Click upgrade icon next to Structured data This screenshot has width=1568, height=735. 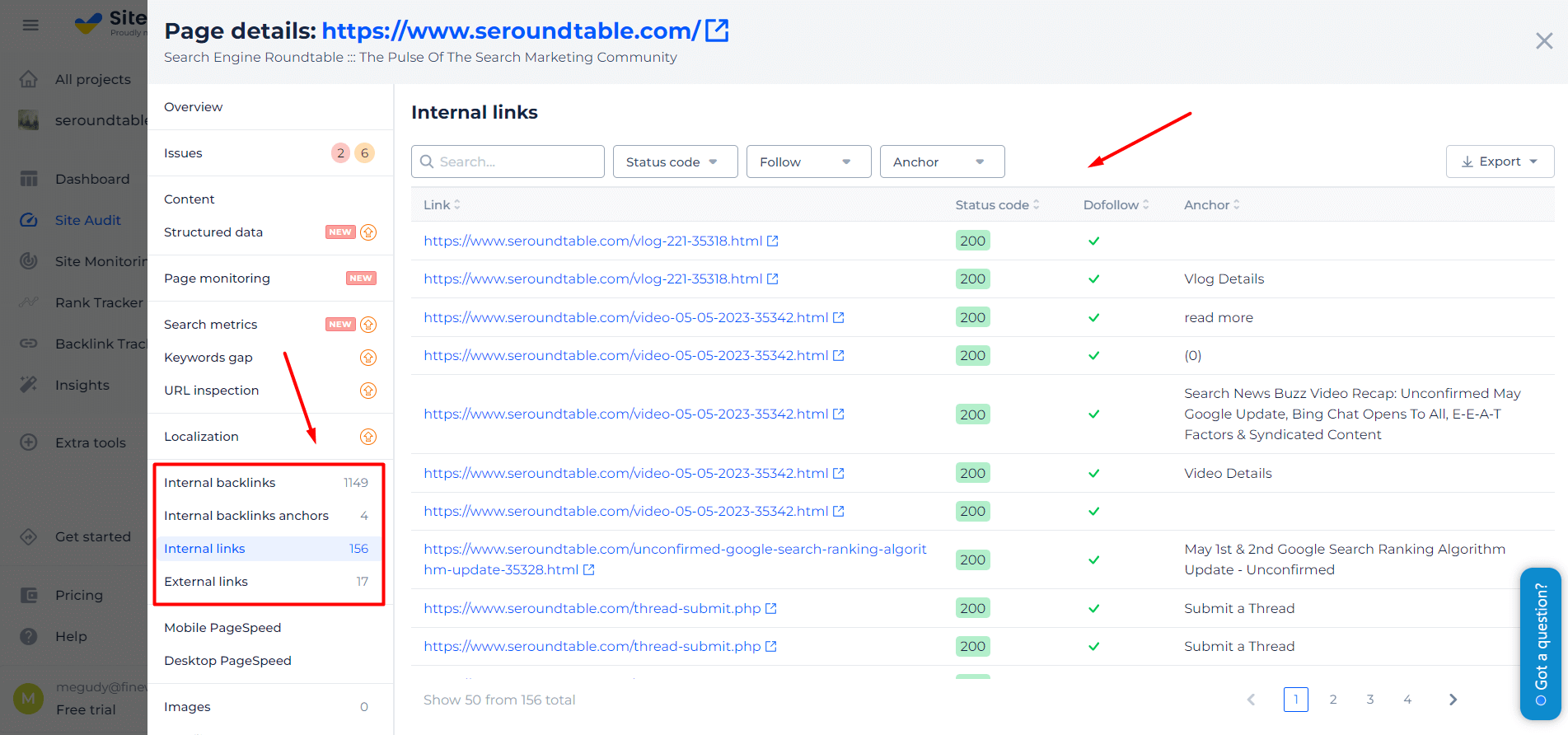pyautogui.click(x=368, y=232)
